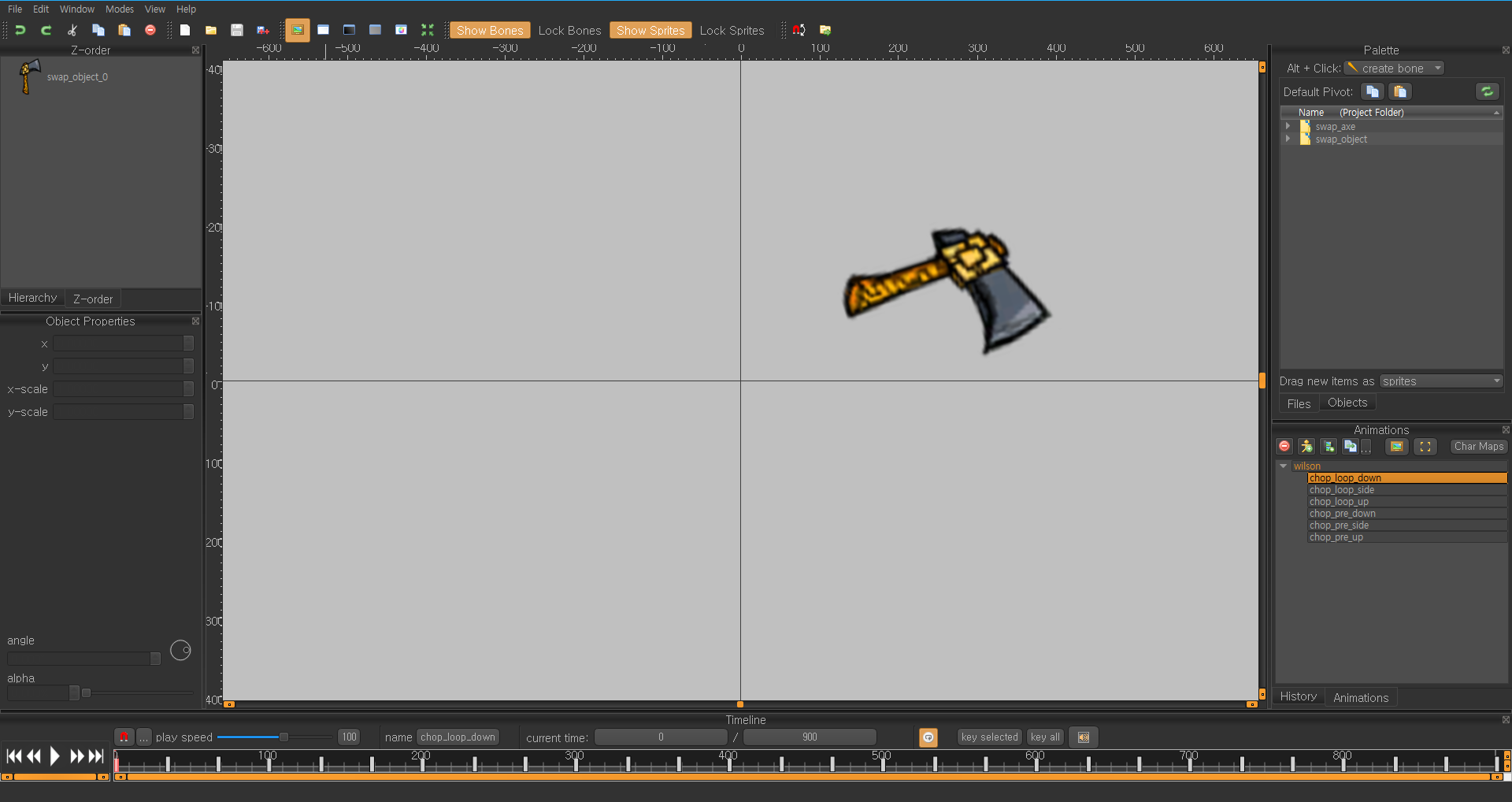Enable Lock Sprites toggle
Viewport: 1512px width, 802px height.
pyautogui.click(x=732, y=30)
